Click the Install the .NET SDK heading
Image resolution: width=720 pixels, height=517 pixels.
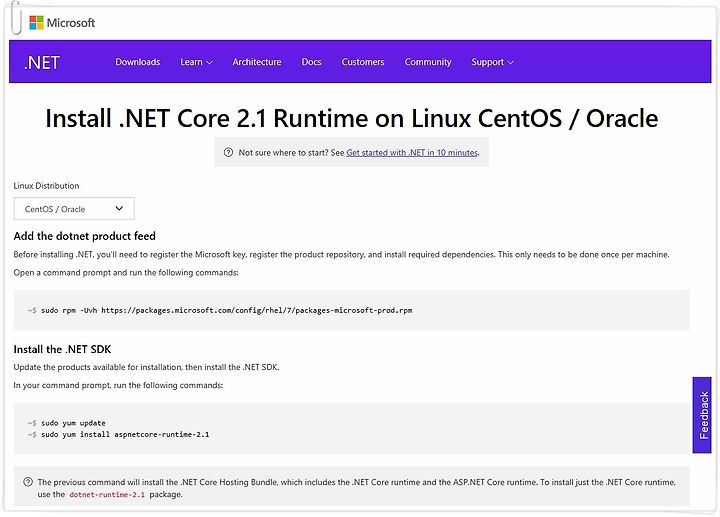(x=62, y=349)
